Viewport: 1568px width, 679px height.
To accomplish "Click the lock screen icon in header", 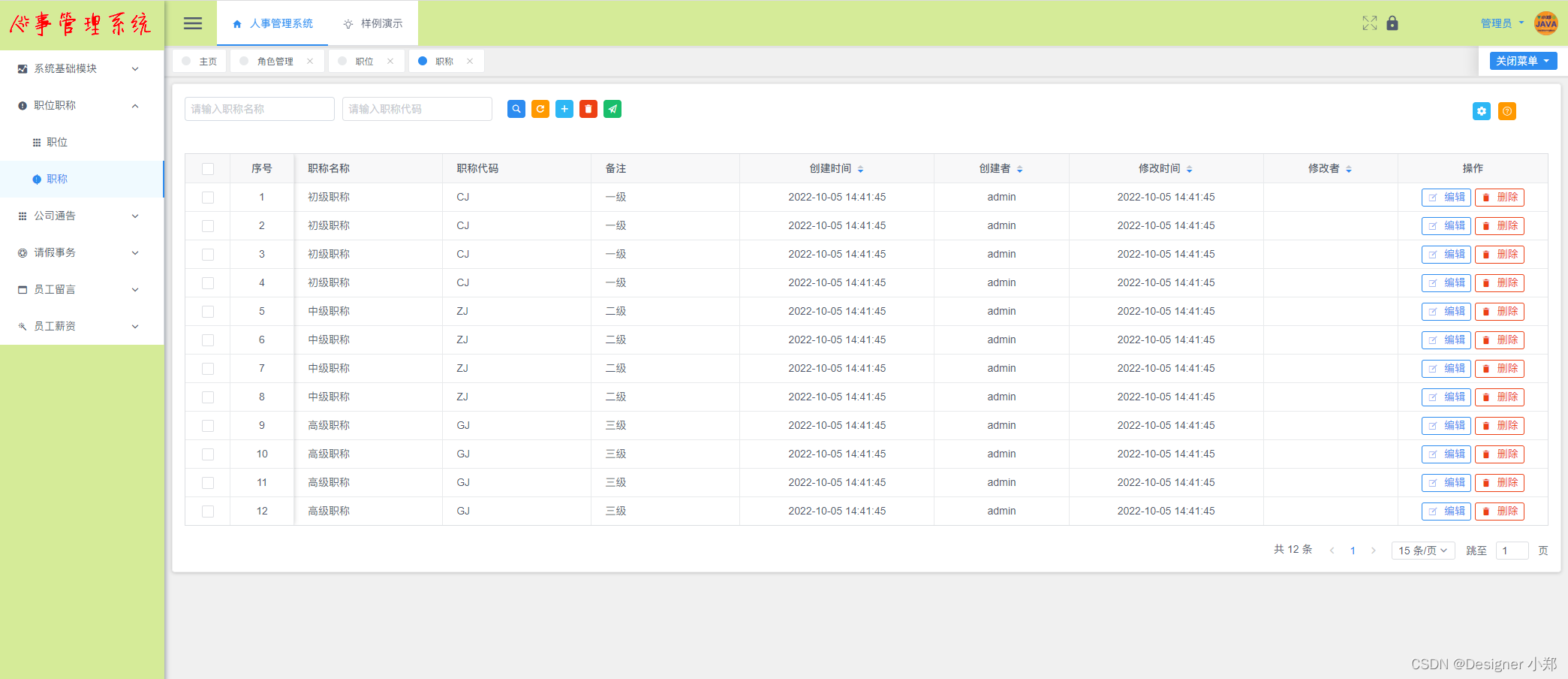I will (x=1392, y=23).
